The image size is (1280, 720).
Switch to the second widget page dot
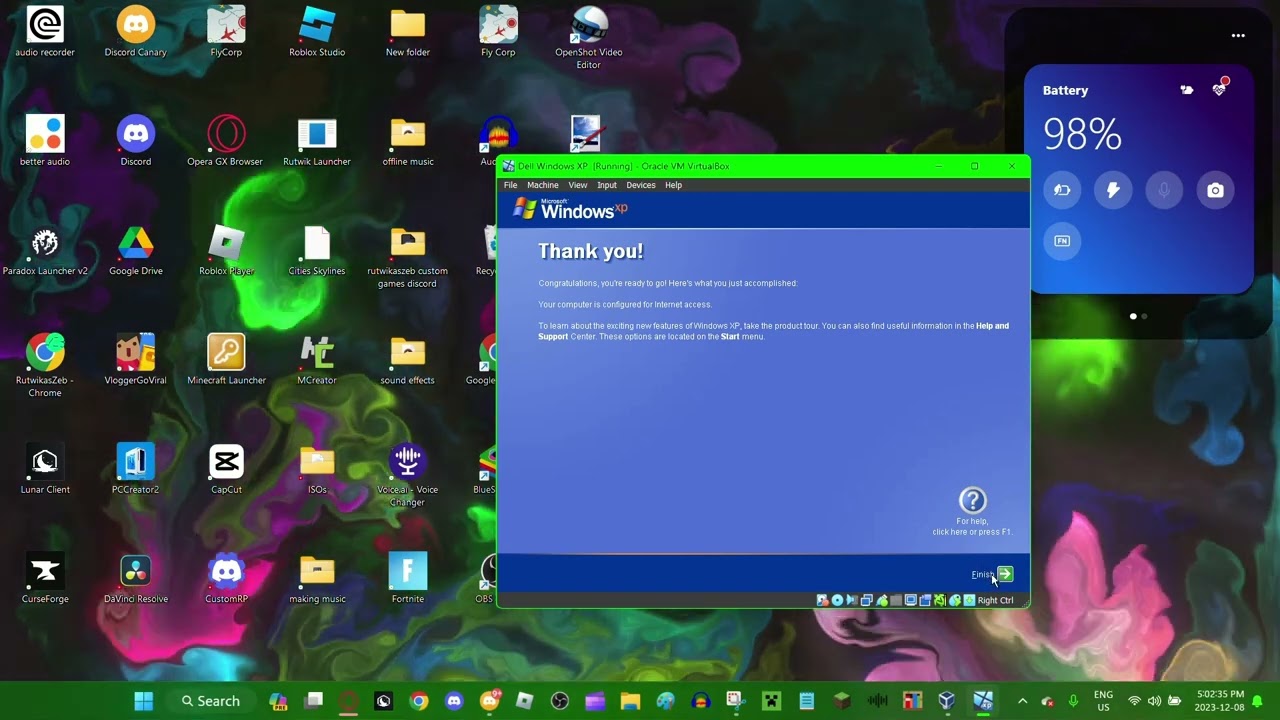pyautogui.click(x=1144, y=316)
